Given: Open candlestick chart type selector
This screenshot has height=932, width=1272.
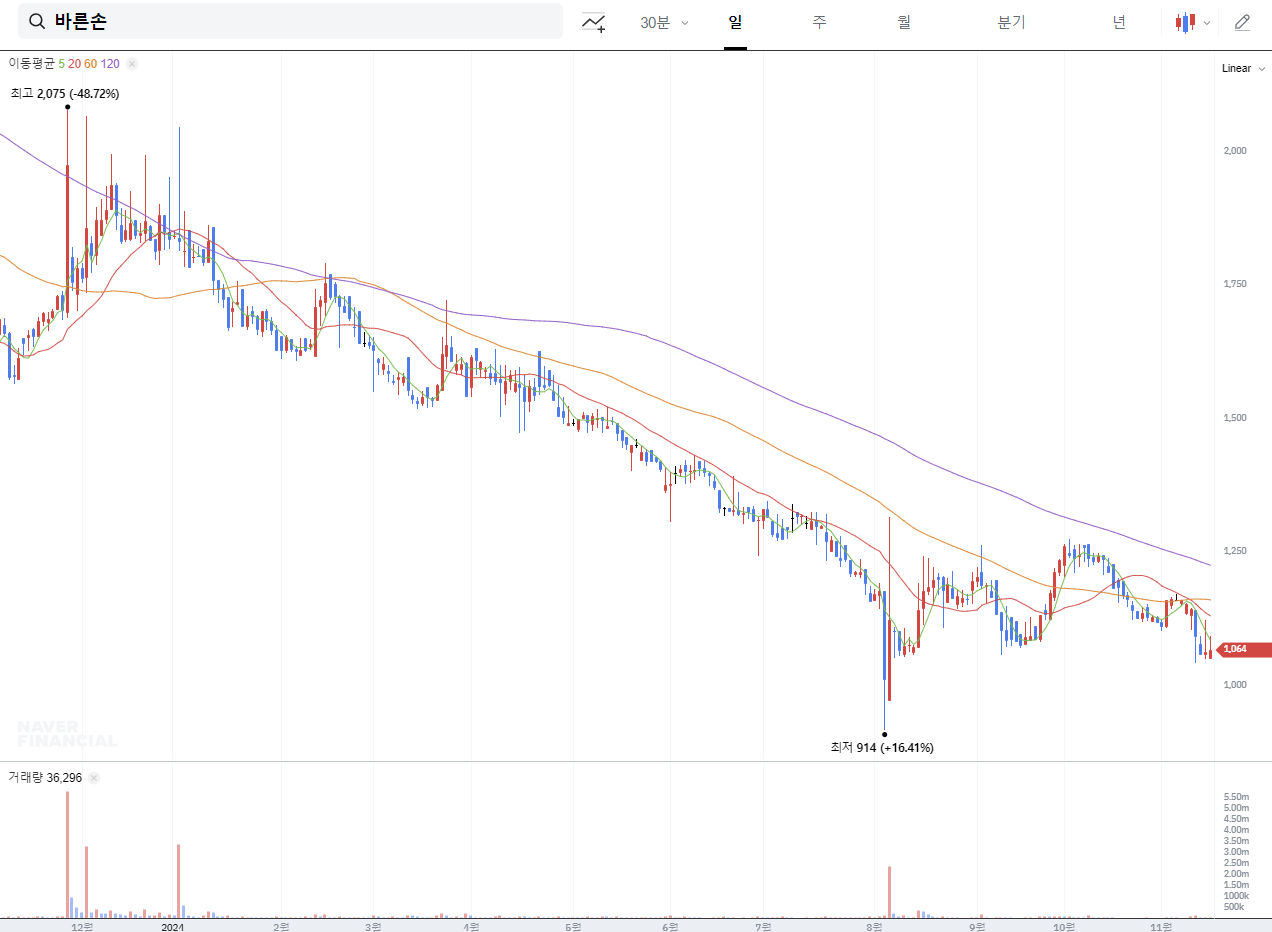Looking at the screenshot, I should [1186, 22].
